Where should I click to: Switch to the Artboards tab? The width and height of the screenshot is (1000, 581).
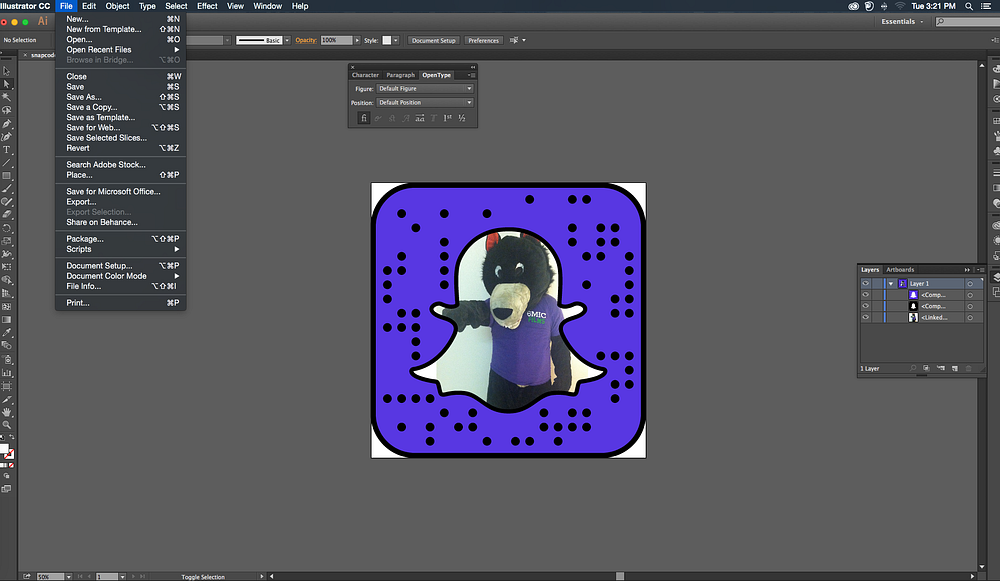tap(900, 270)
